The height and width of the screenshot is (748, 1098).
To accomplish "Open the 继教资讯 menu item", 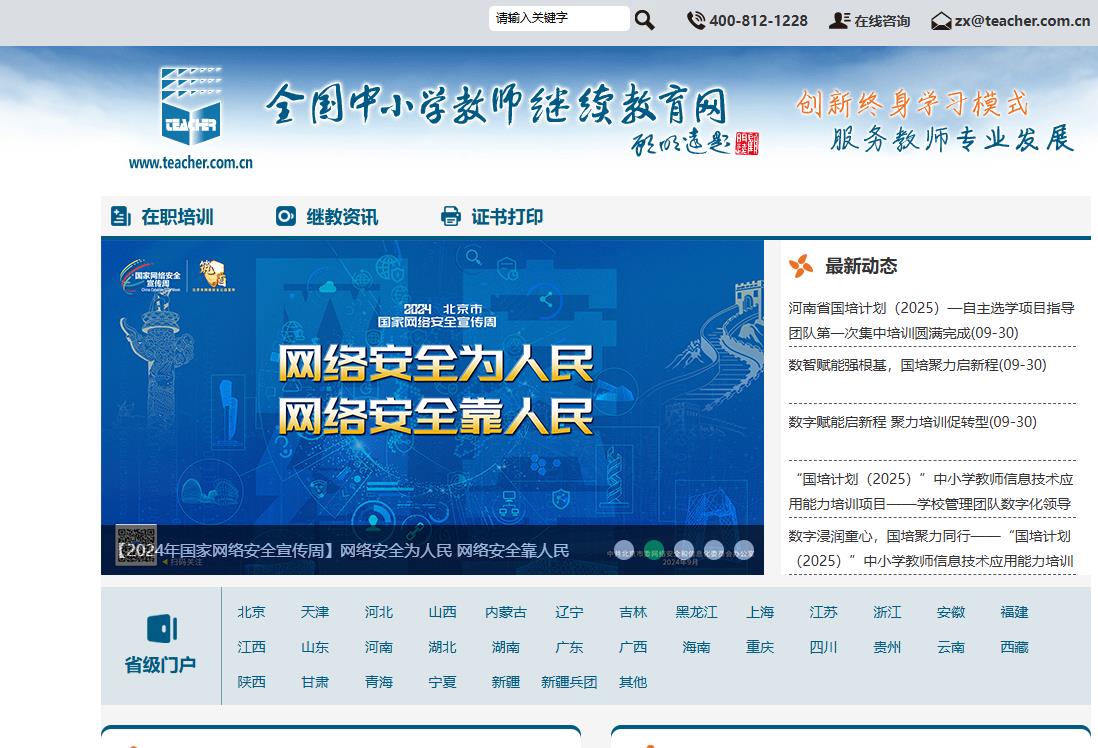I will coord(342,217).
